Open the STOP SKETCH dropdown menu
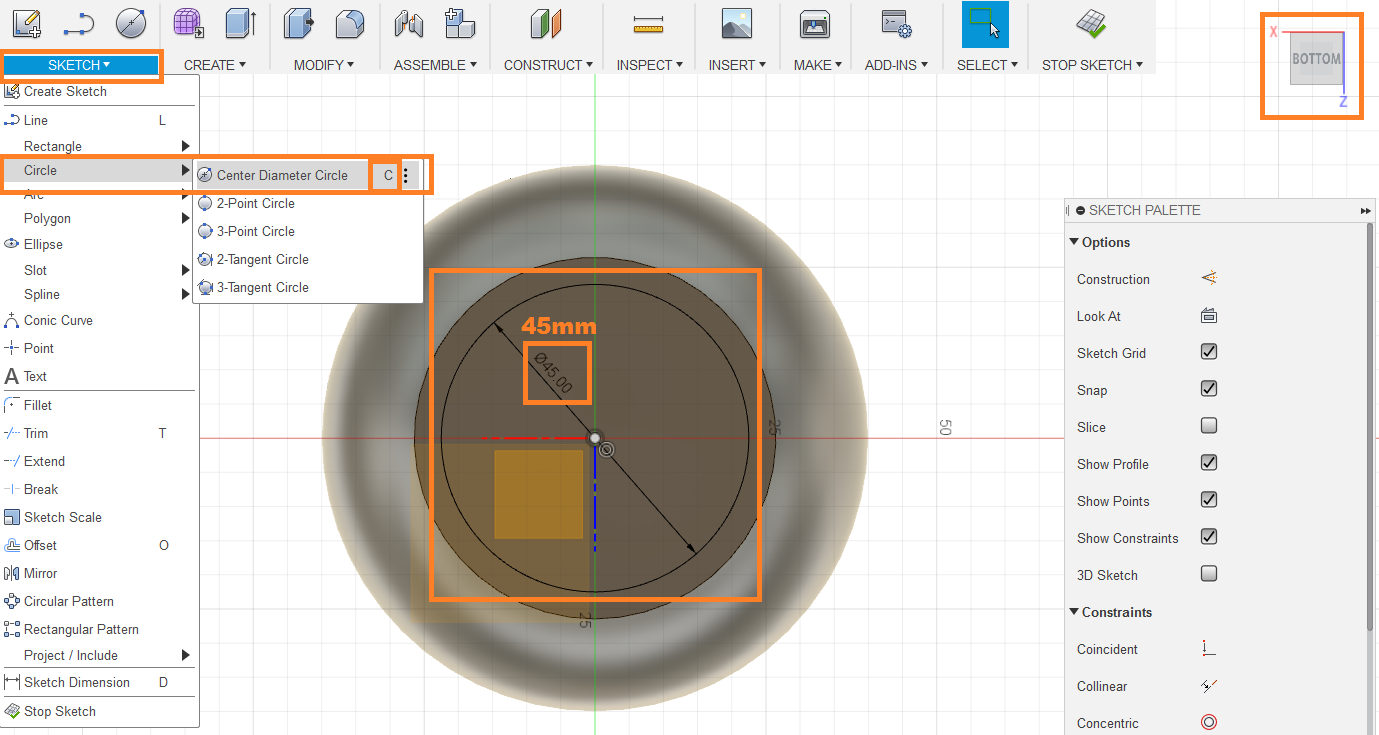This screenshot has height=735, width=1379. (x=1092, y=65)
